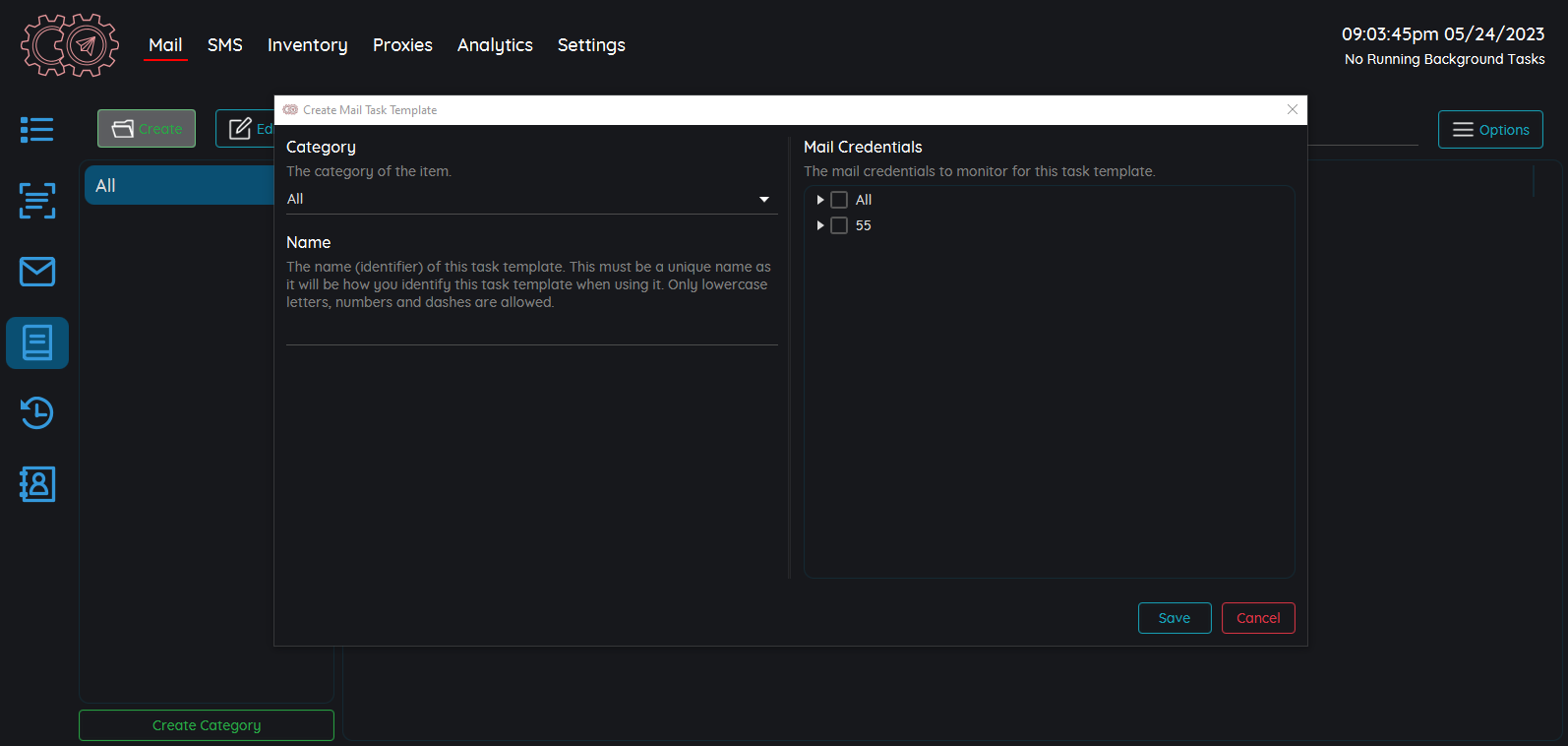Open the Category dropdown

tap(531, 200)
